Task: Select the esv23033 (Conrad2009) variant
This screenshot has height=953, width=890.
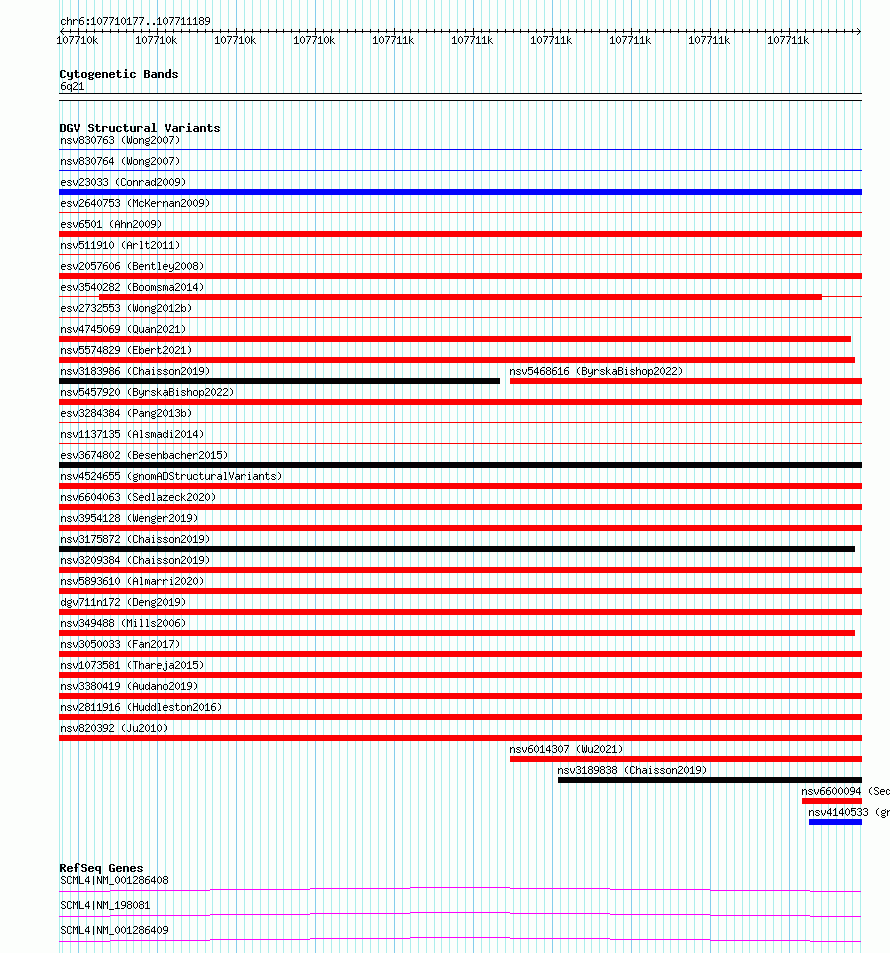Action: tap(123, 182)
